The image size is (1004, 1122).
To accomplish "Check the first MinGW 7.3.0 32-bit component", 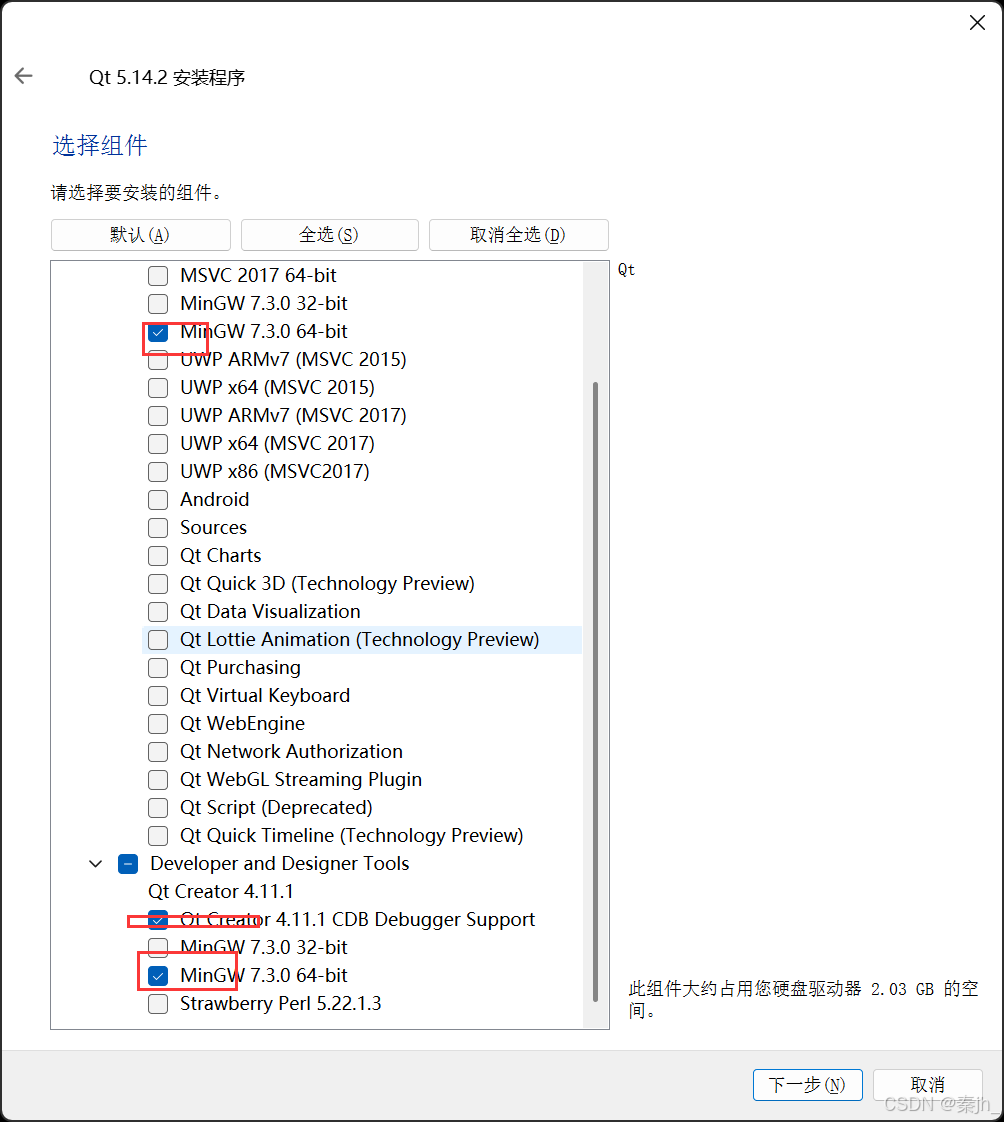I will [157, 303].
